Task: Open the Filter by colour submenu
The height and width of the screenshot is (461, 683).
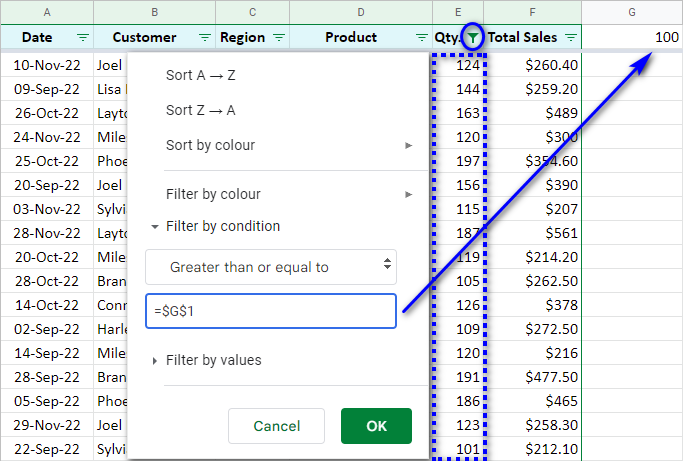Action: (x=289, y=194)
